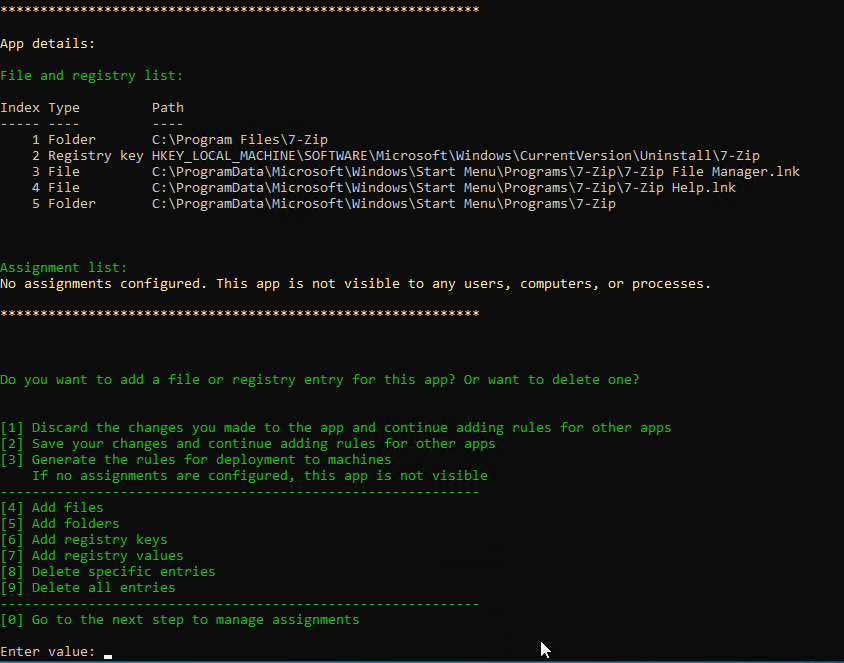The image size is (844, 663).
Task: Click the Add files option
Action: [x=52, y=508]
